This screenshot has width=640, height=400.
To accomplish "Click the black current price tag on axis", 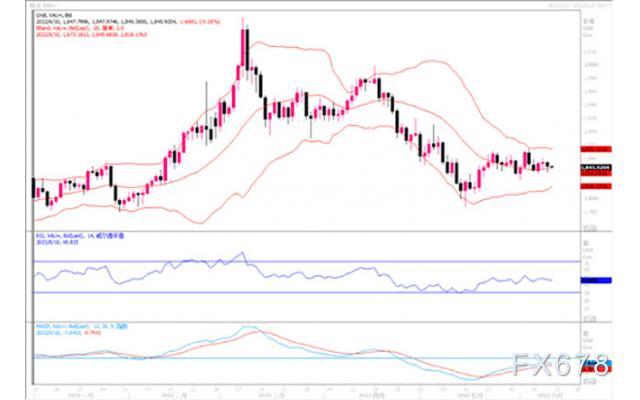I will tap(596, 168).
